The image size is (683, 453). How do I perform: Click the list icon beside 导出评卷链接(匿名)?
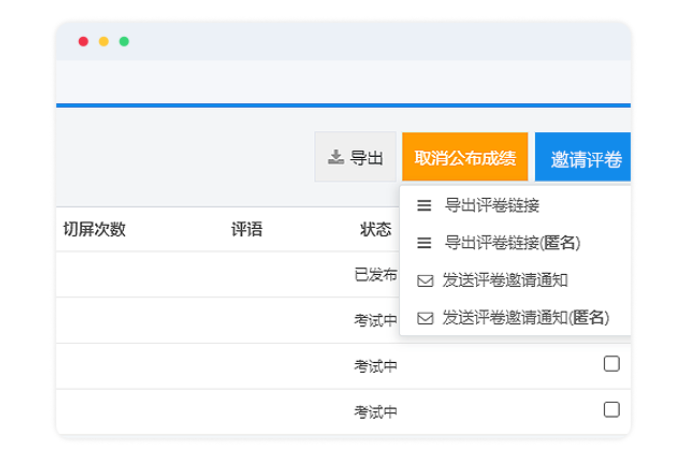424,242
